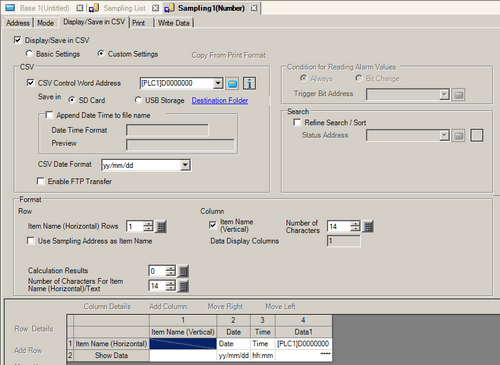Click the [PLC1]D0000000 cell in table
The width and height of the screenshot is (500, 365).
click(303, 343)
